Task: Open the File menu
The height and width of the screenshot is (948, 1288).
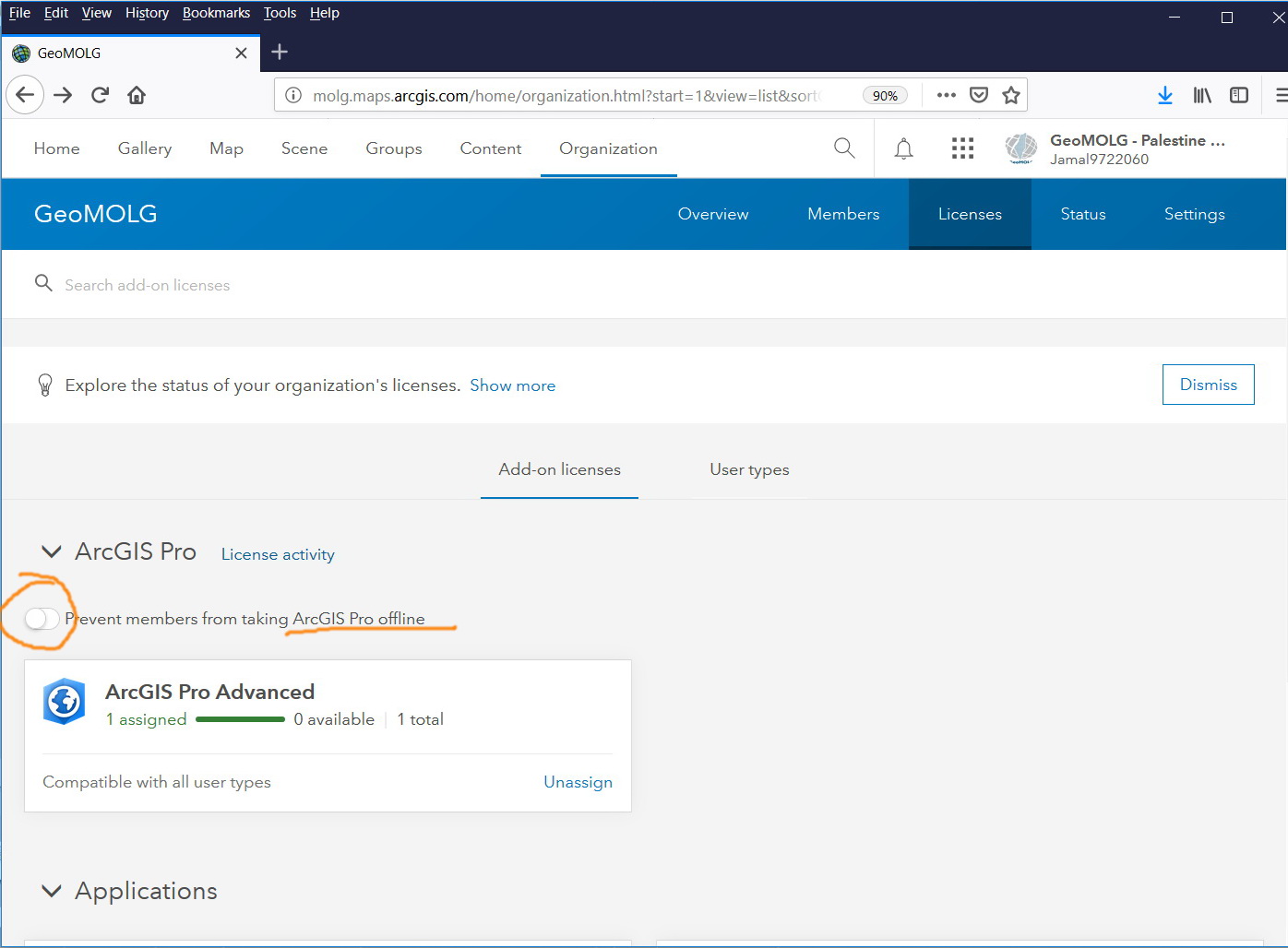Action: click(x=19, y=13)
